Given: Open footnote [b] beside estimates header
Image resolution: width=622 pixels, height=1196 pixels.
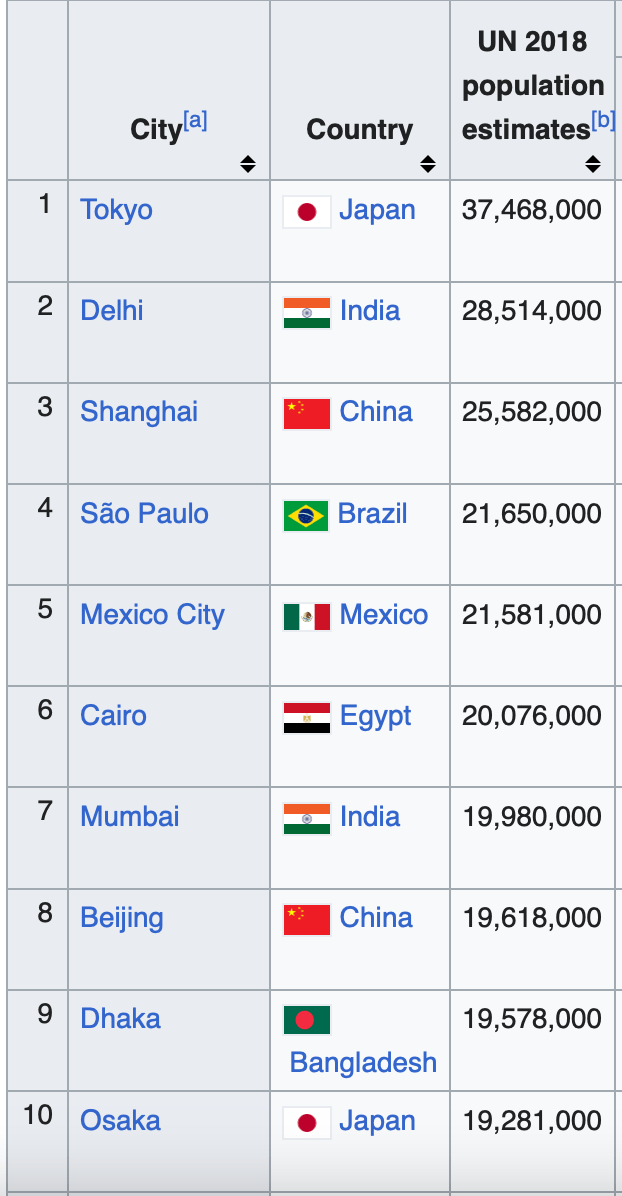Looking at the screenshot, I should coord(603,121).
